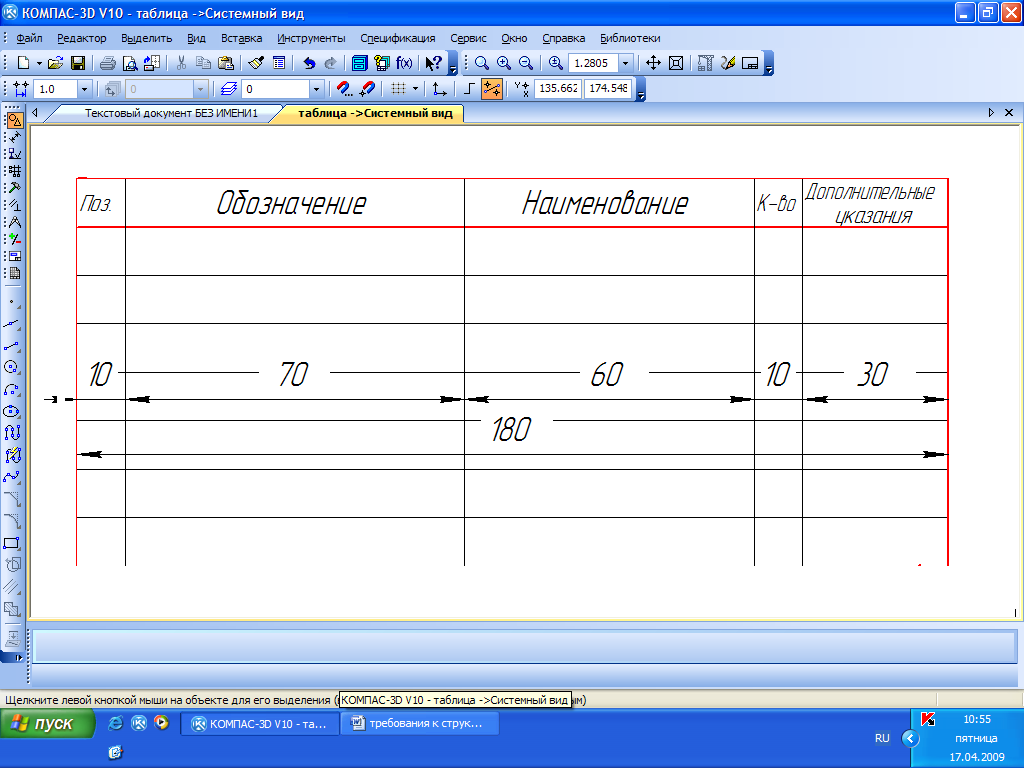Expand the zoom scale 1.2805 dropdown
This screenshot has height=768, width=1024.
pos(626,63)
